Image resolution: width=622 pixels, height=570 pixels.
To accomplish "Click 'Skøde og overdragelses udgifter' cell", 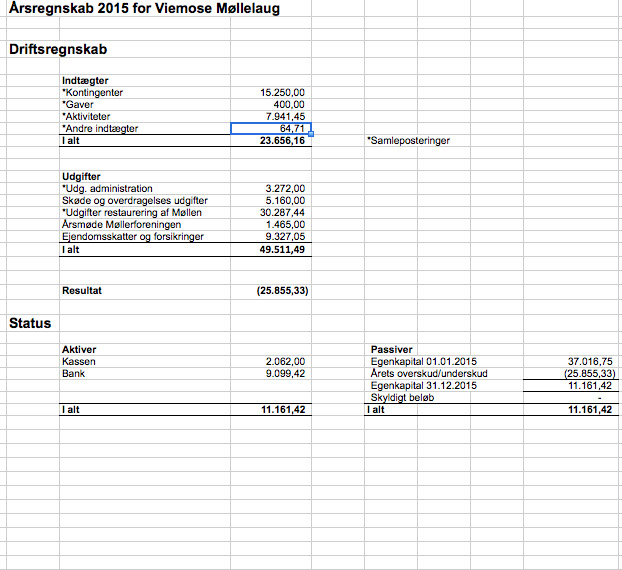I will pyautogui.click(x=135, y=200).
